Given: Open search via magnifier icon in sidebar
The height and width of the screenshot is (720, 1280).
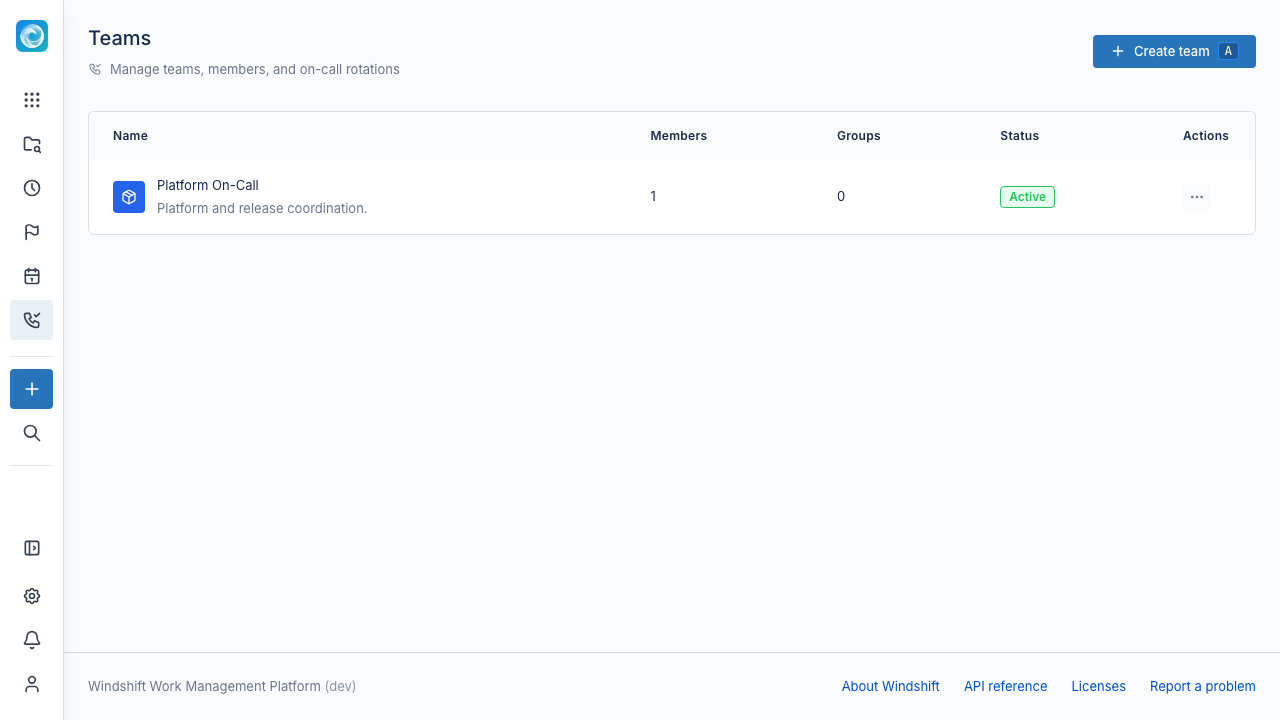Looking at the screenshot, I should (x=32, y=433).
